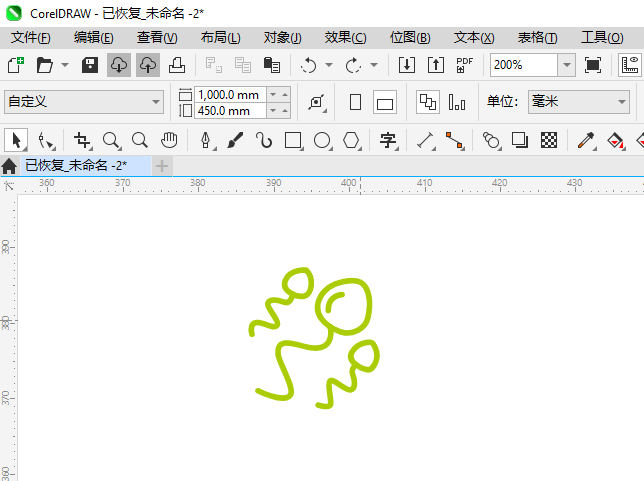The height and width of the screenshot is (481, 644).
Task: Open the 对象(J) menu
Action: (x=283, y=38)
